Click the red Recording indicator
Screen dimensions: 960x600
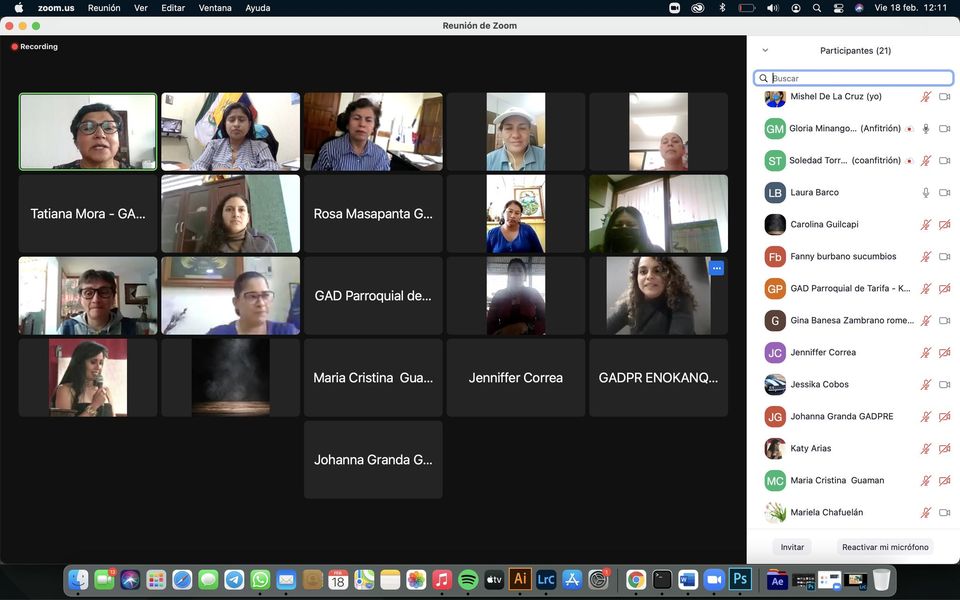click(34, 47)
